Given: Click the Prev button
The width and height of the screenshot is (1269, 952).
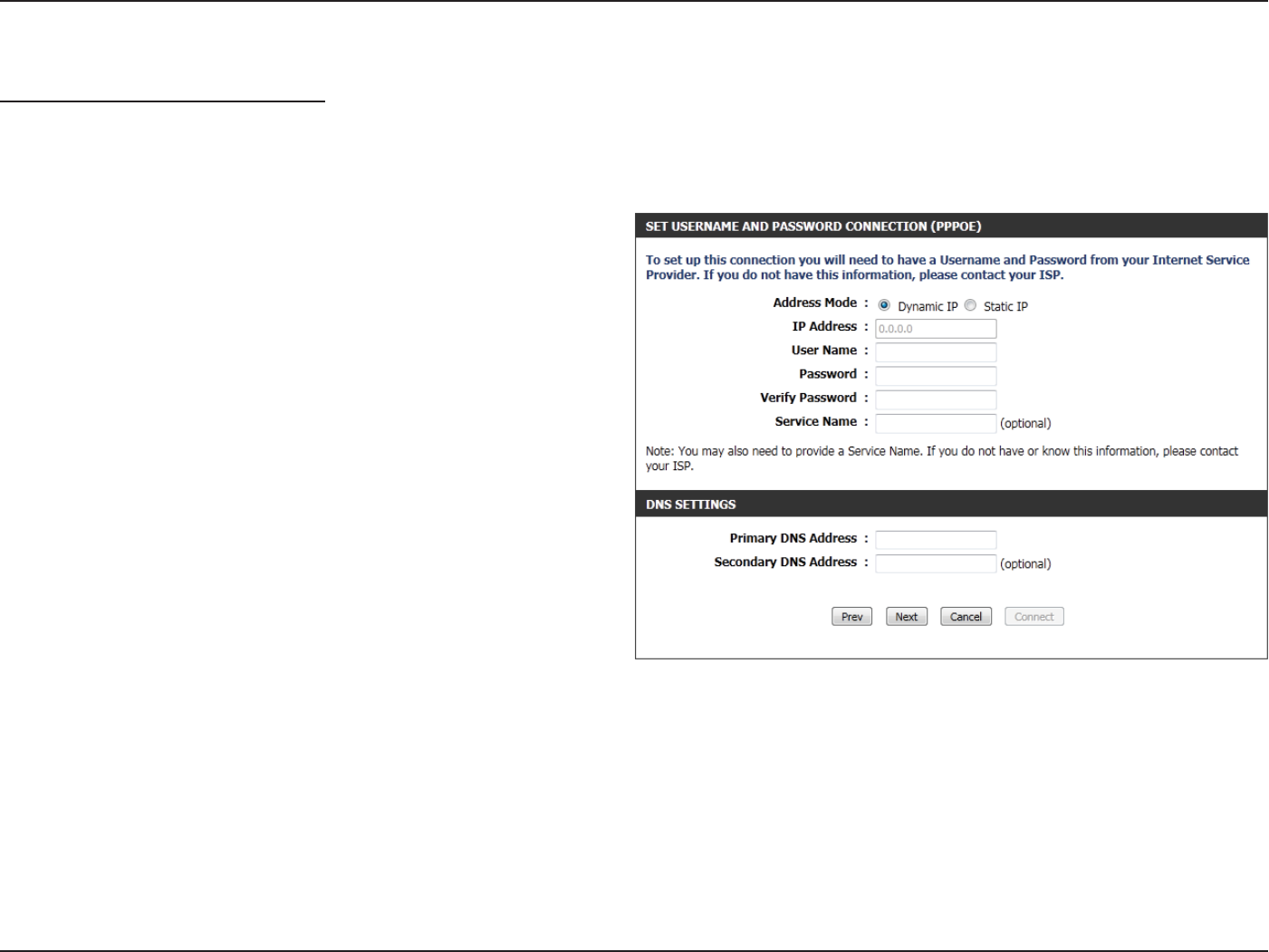Looking at the screenshot, I should (x=852, y=617).
